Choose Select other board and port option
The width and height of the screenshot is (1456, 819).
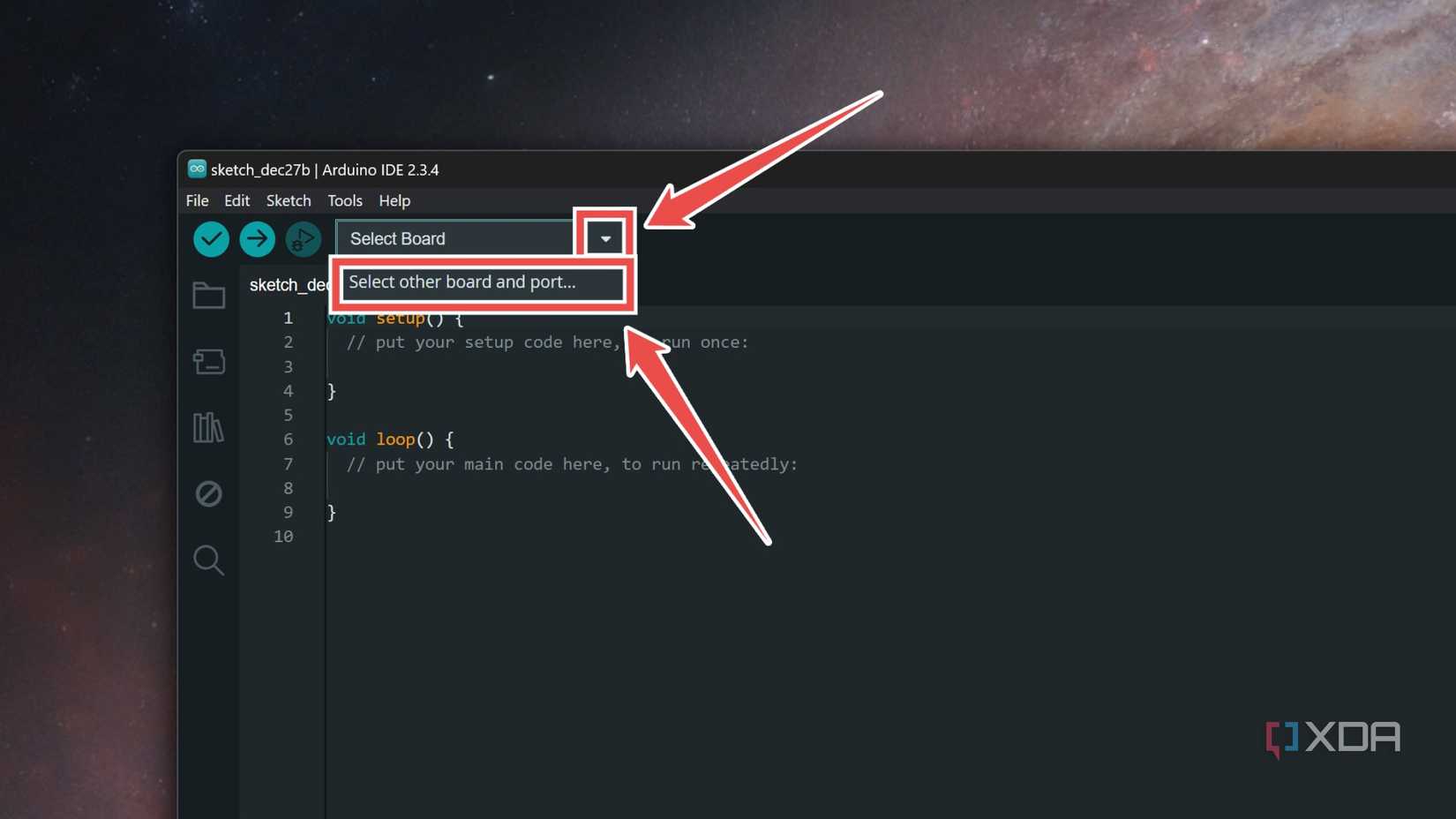[462, 282]
